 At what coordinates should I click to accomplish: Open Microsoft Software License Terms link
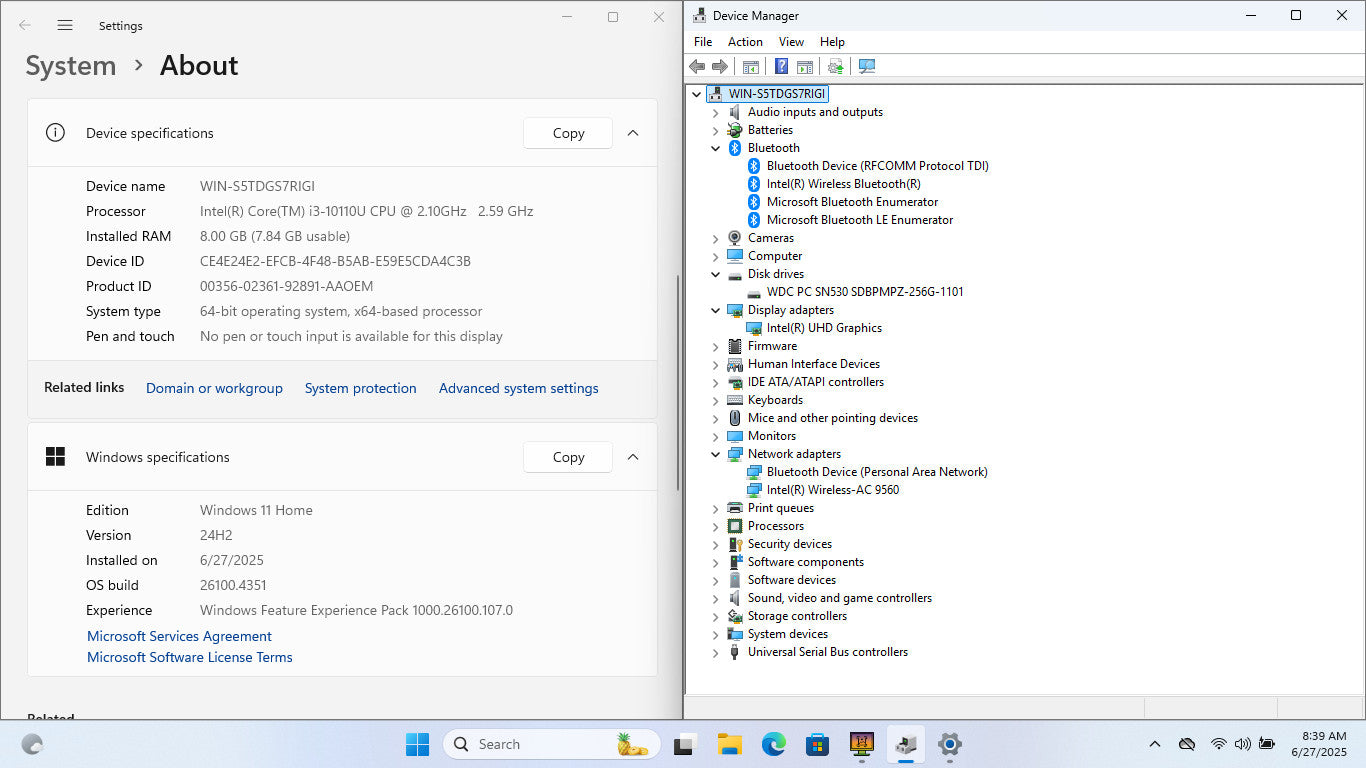[x=190, y=657]
